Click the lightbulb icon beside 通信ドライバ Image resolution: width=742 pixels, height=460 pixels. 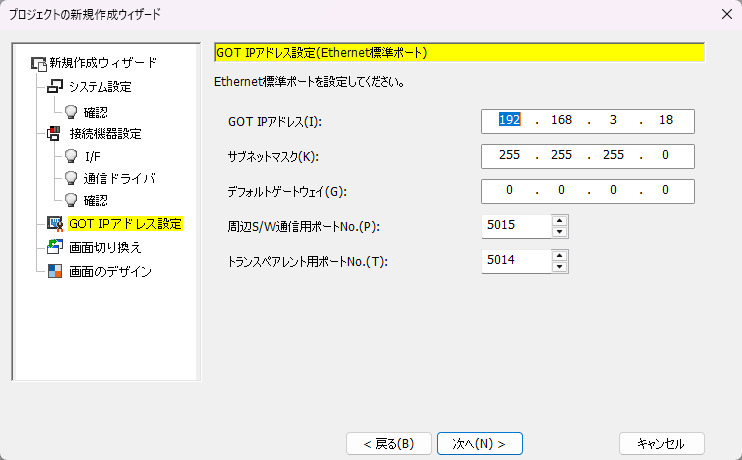71,178
